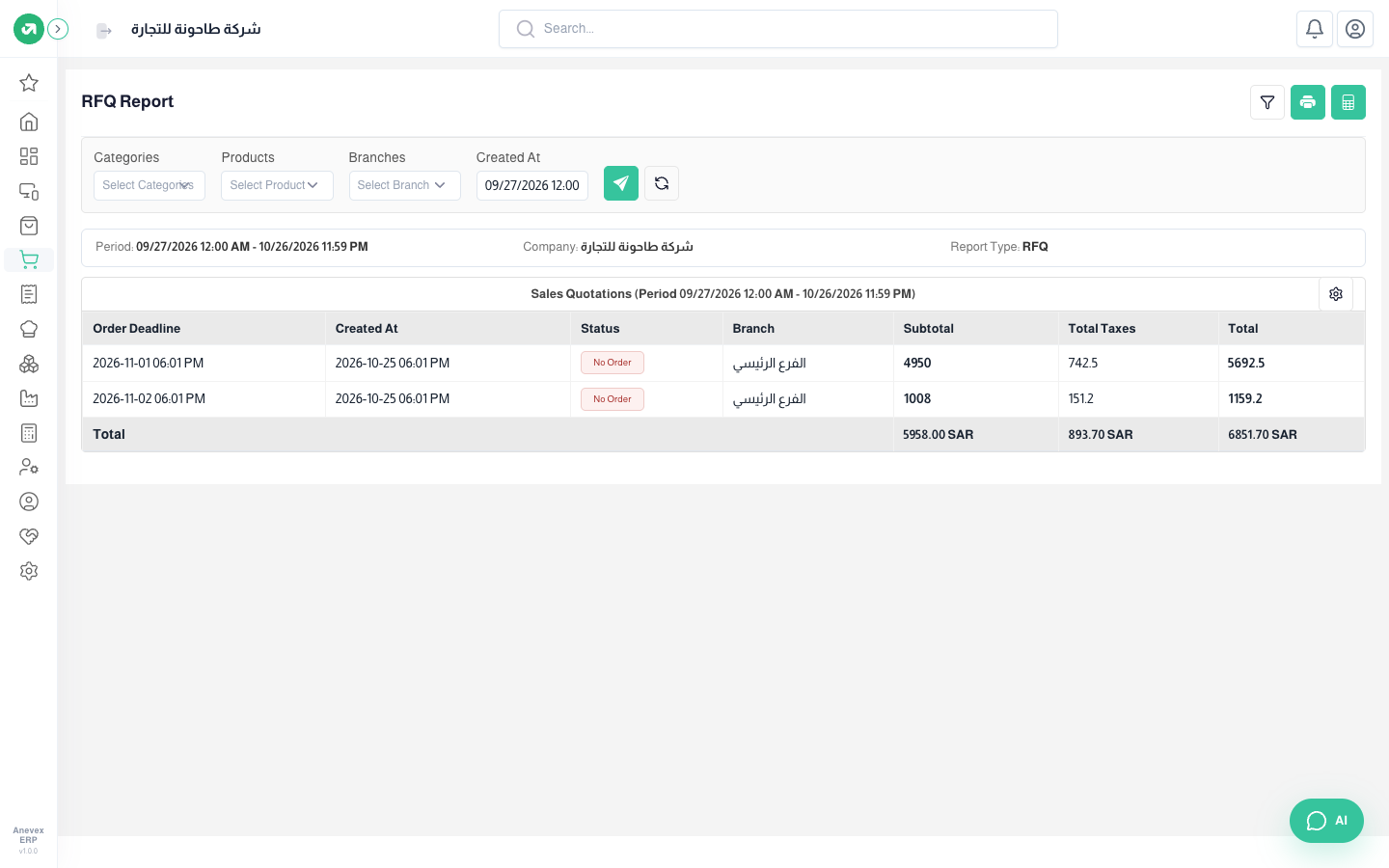Focus the Search input box
Viewport: 1389px width, 868px height.
click(x=778, y=29)
